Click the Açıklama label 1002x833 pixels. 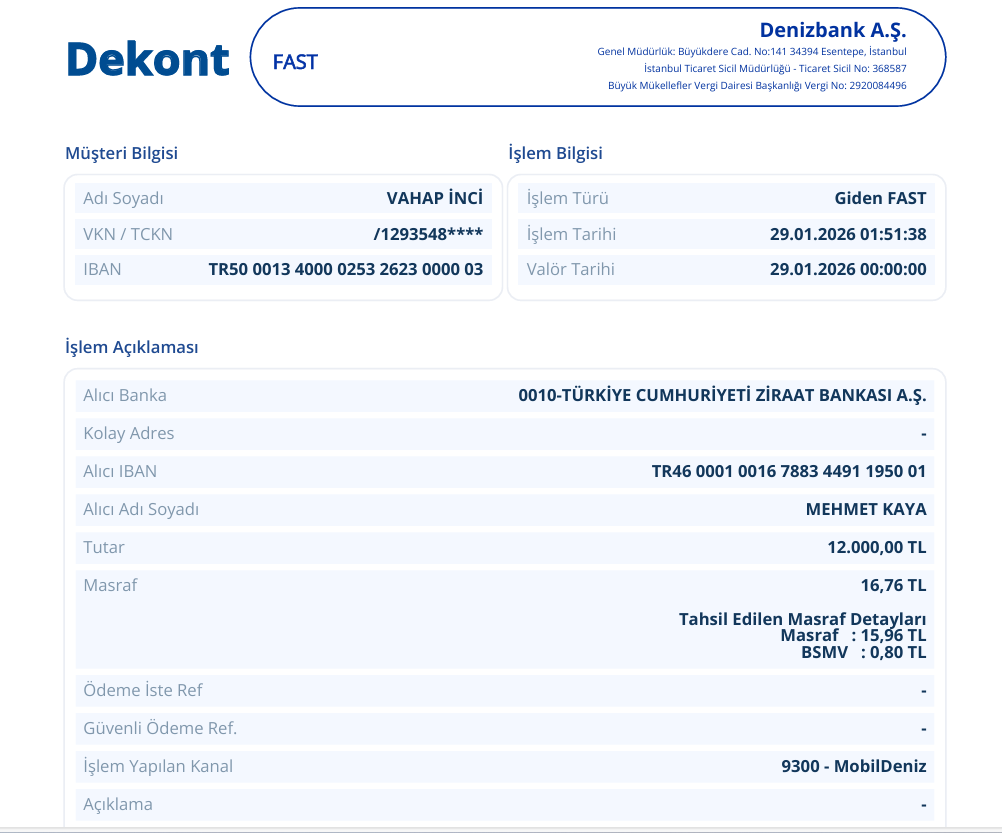(x=118, y=804)
